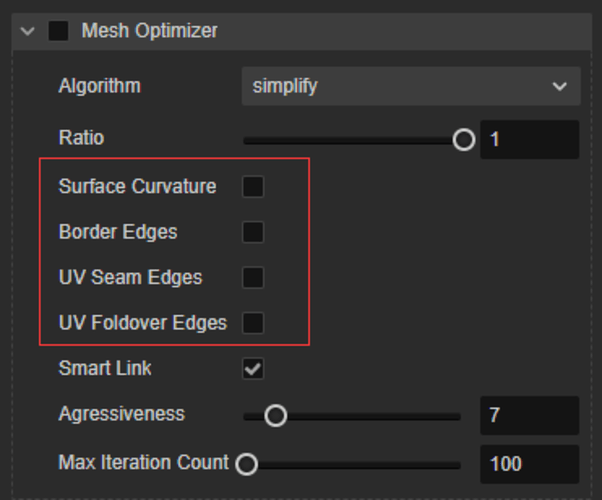
Task: Click the Max Iteration Count slider handle
Action: pyautogui.click(x=246, y=464)
